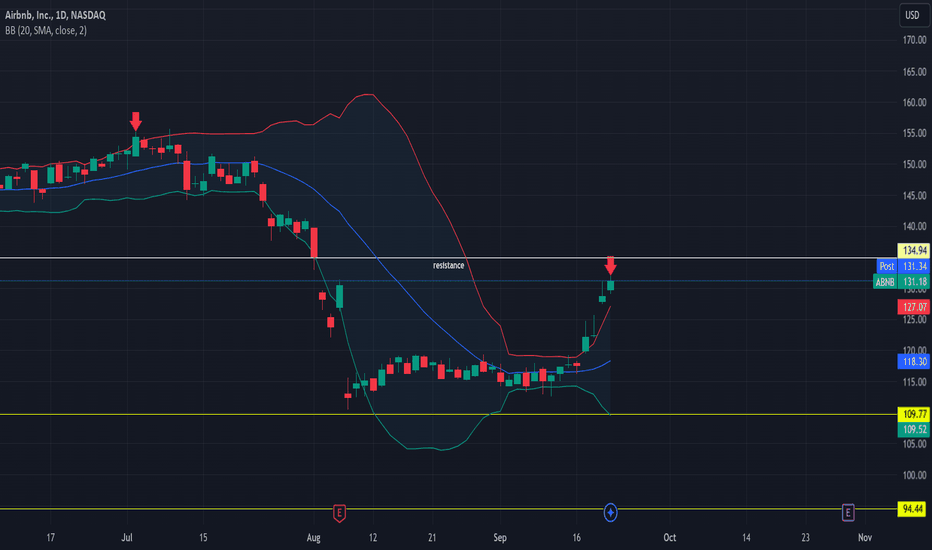Click the Nov date on time axis
Viewport: 932px width, 550px height.
tap(865, 538)
